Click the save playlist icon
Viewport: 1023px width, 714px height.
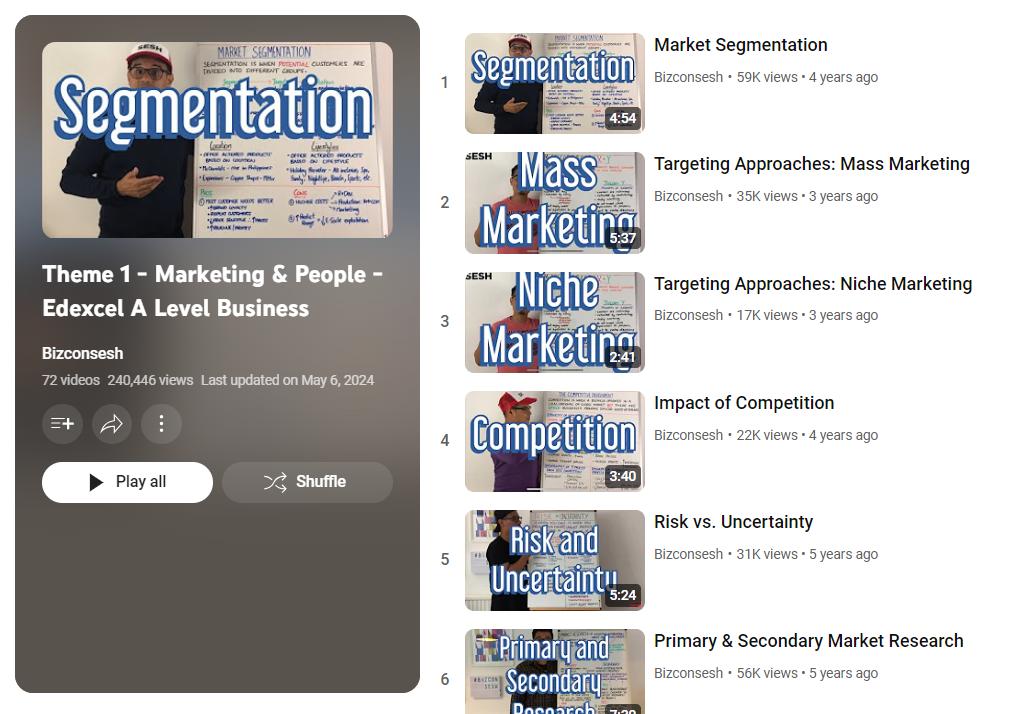tap(62, 424)
